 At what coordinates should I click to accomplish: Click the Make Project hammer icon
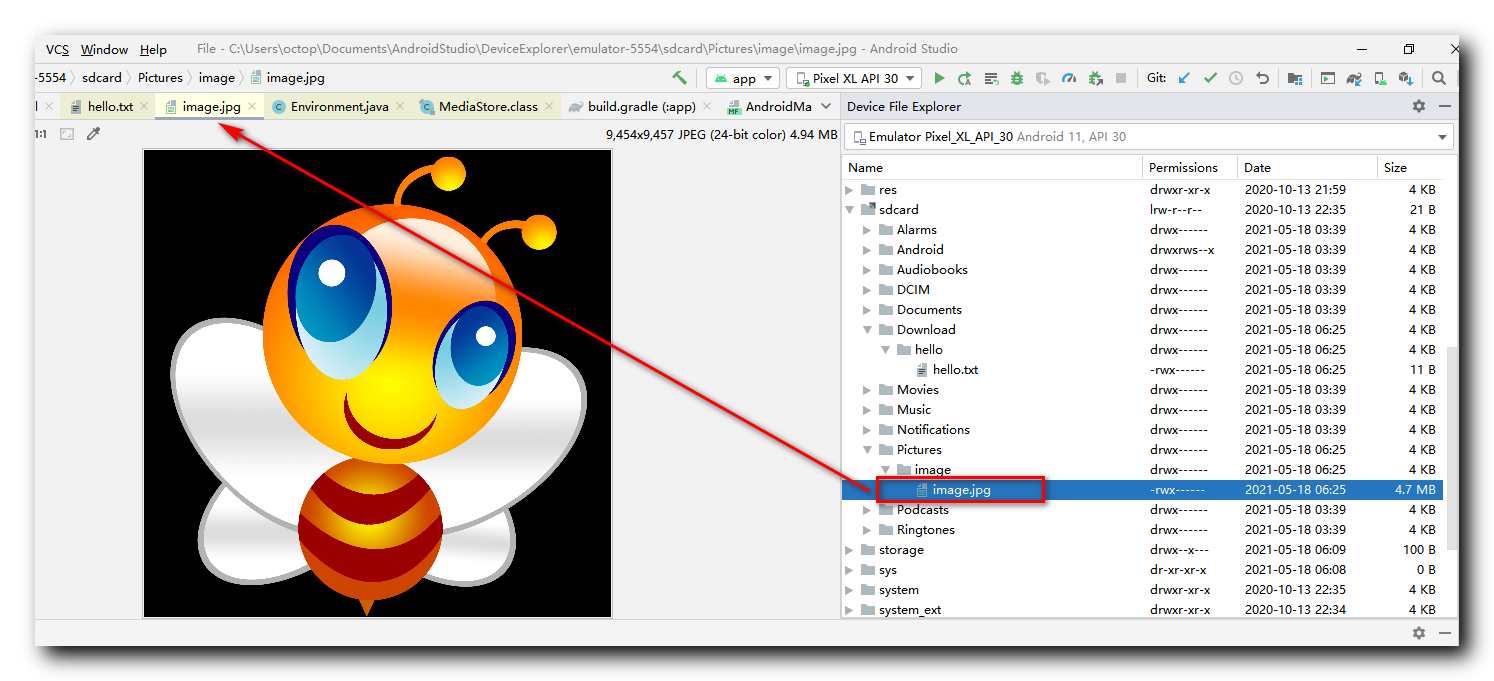pos(680,77)
